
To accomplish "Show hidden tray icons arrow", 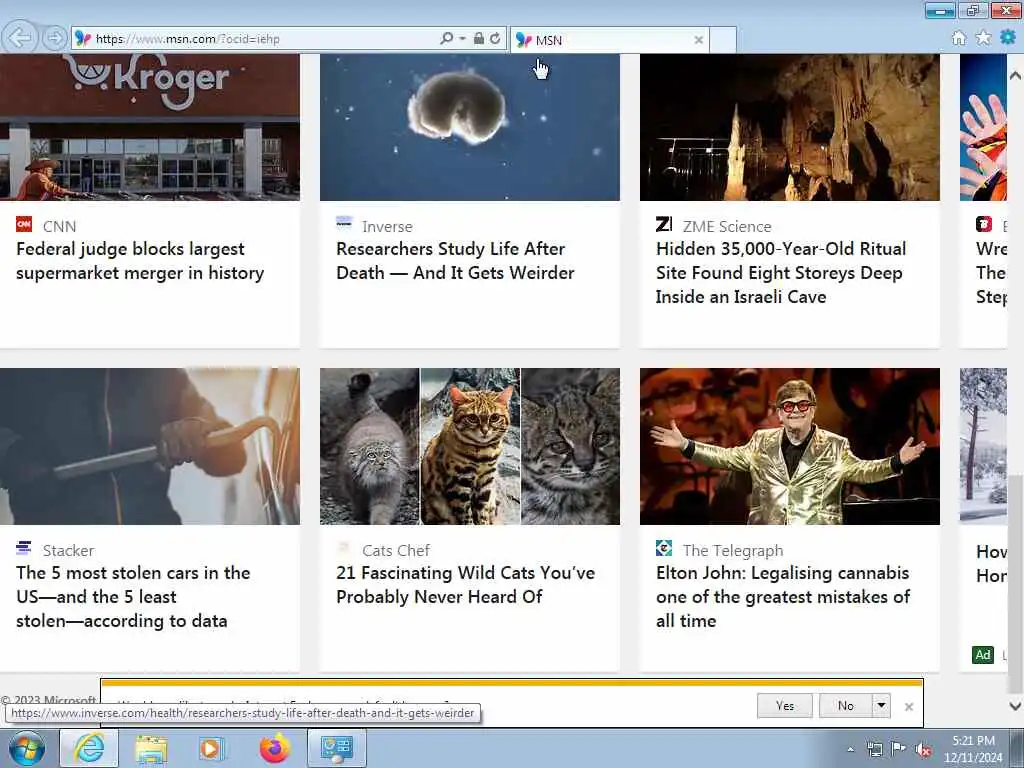I will tap(850, 749).
